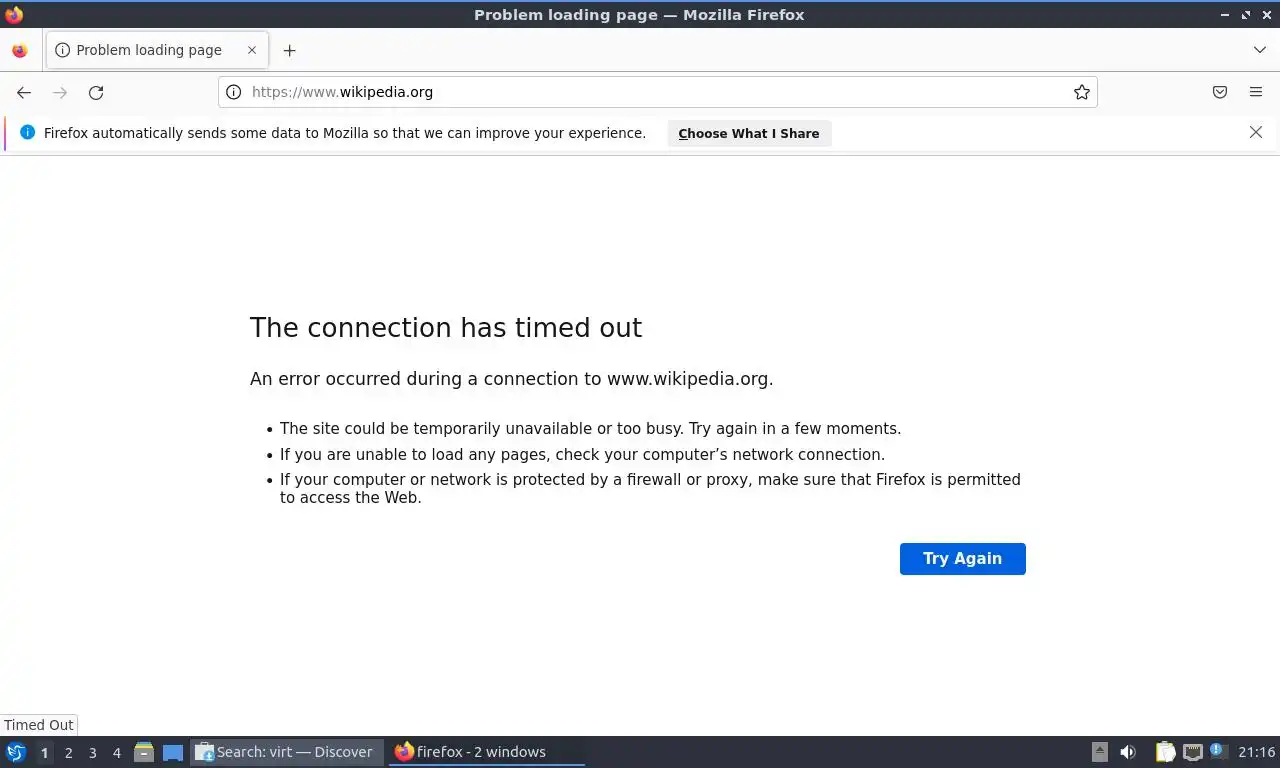Click the forward navigation arrow

coord(60,92)
